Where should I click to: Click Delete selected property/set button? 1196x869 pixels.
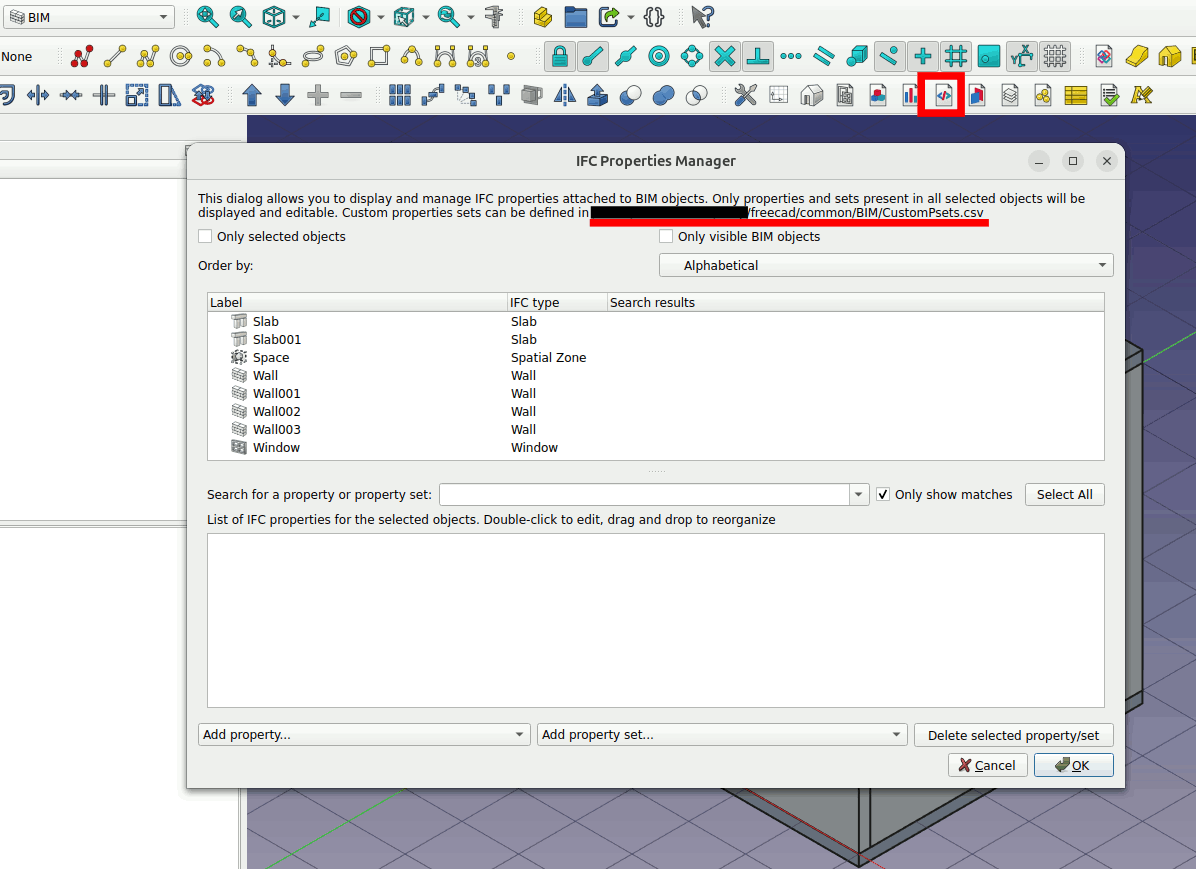(x=1013, y=735)
